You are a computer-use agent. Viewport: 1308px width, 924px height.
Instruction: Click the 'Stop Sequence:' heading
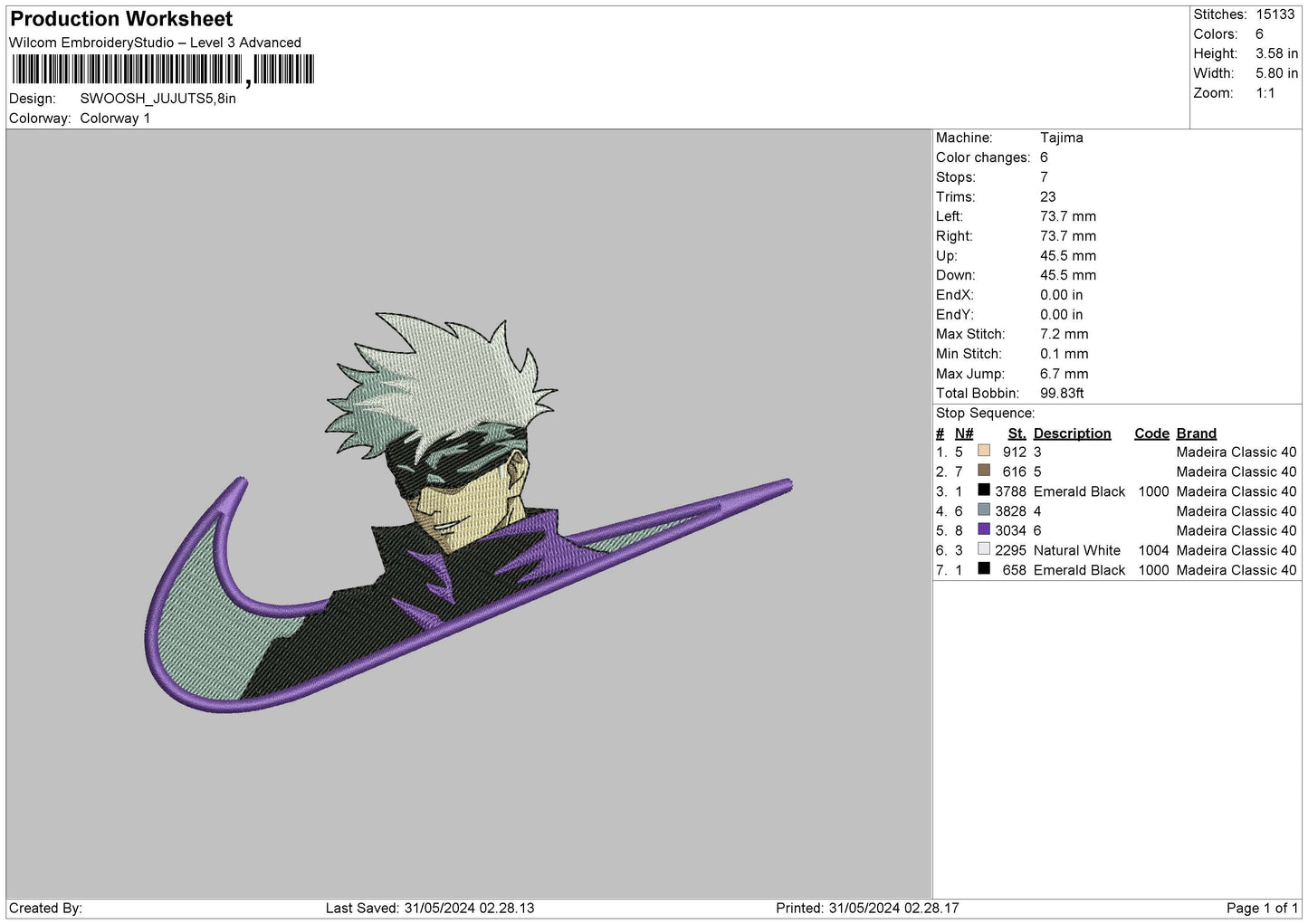click(985, 414)
